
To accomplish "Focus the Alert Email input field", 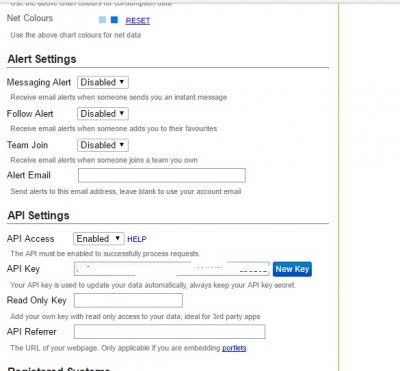I will point(162,175).
